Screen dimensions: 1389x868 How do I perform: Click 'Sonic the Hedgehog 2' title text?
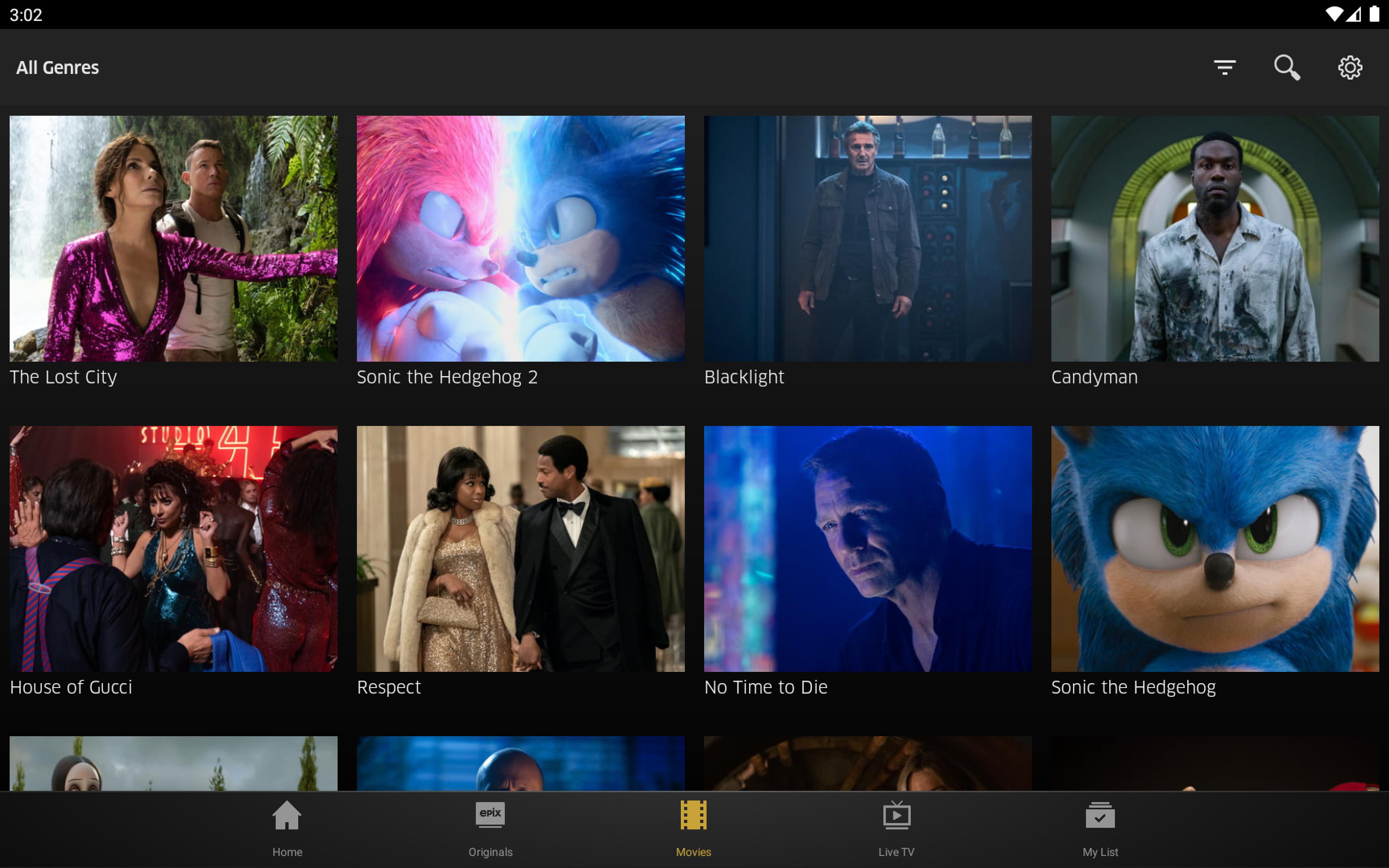(447, 377)
